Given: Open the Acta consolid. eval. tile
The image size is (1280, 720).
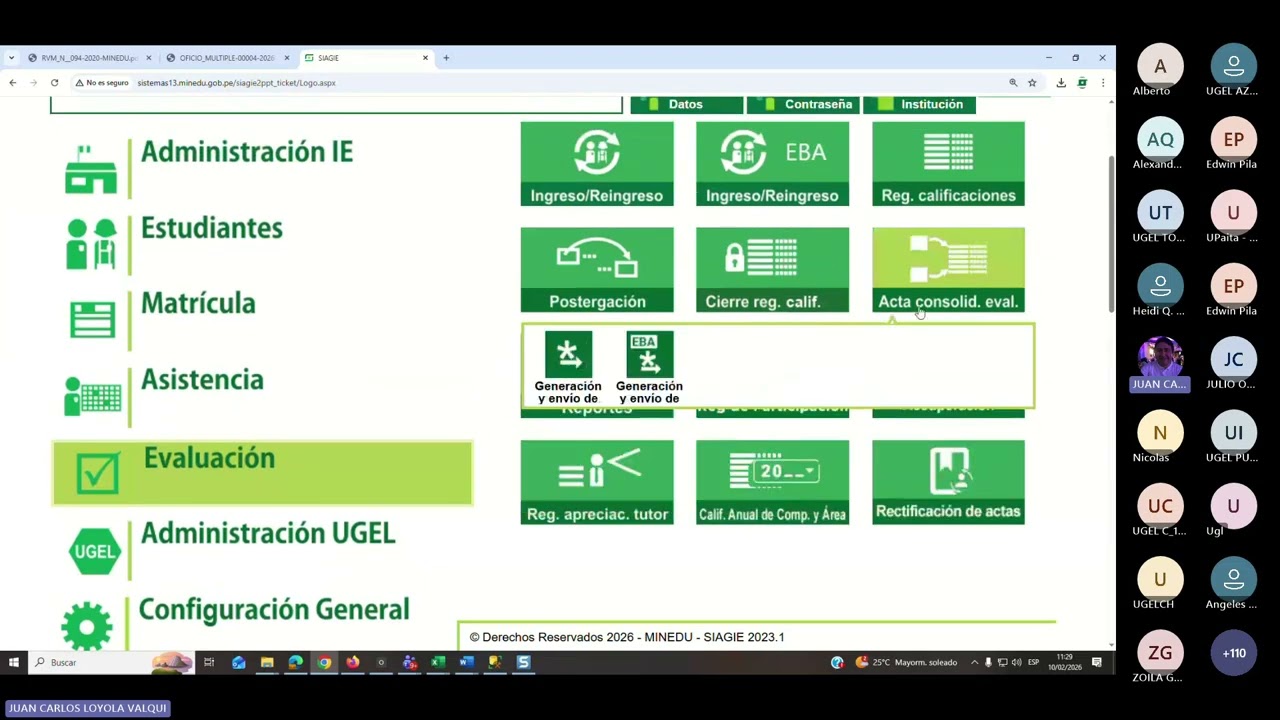Looking at the screenshot, I should tap(948, 270).
